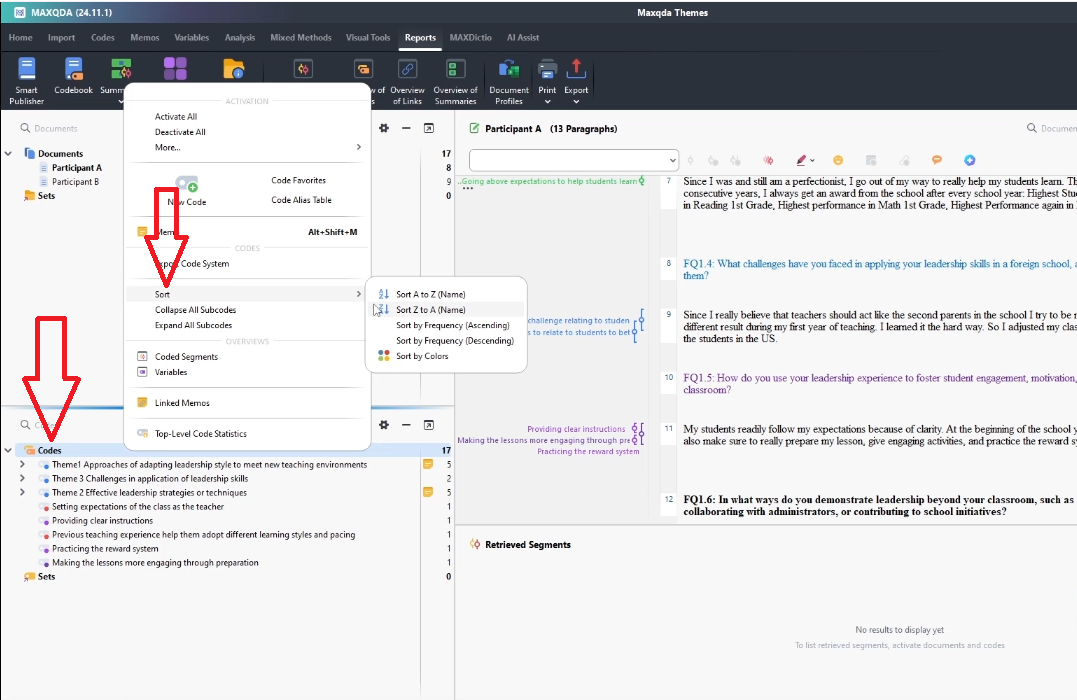Select Sort by Colors option
1077x700 pixels.
(x=422, y=356)
